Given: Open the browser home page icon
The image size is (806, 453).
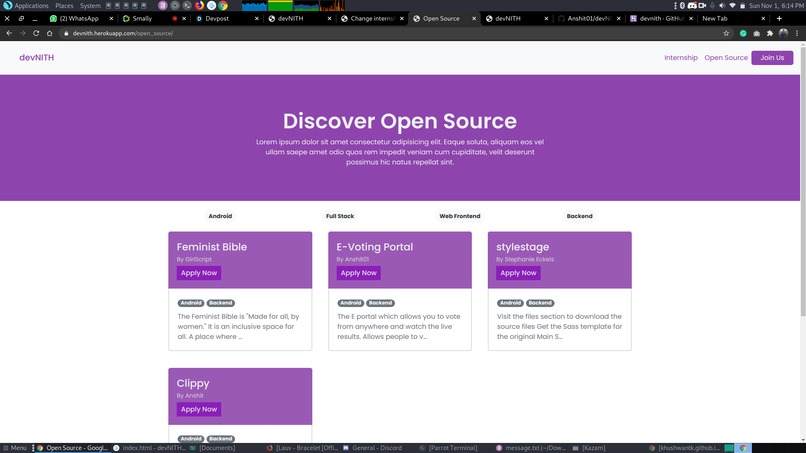Looking at the screenshot, I should click(x=49, y=33).
